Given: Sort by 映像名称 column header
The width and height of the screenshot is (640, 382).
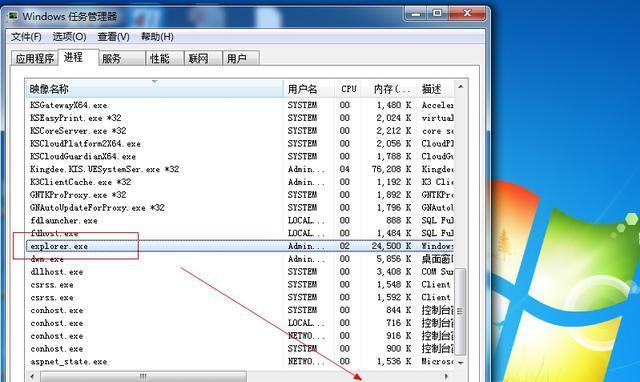Looking at the screenshot, I should click(155, 89).
